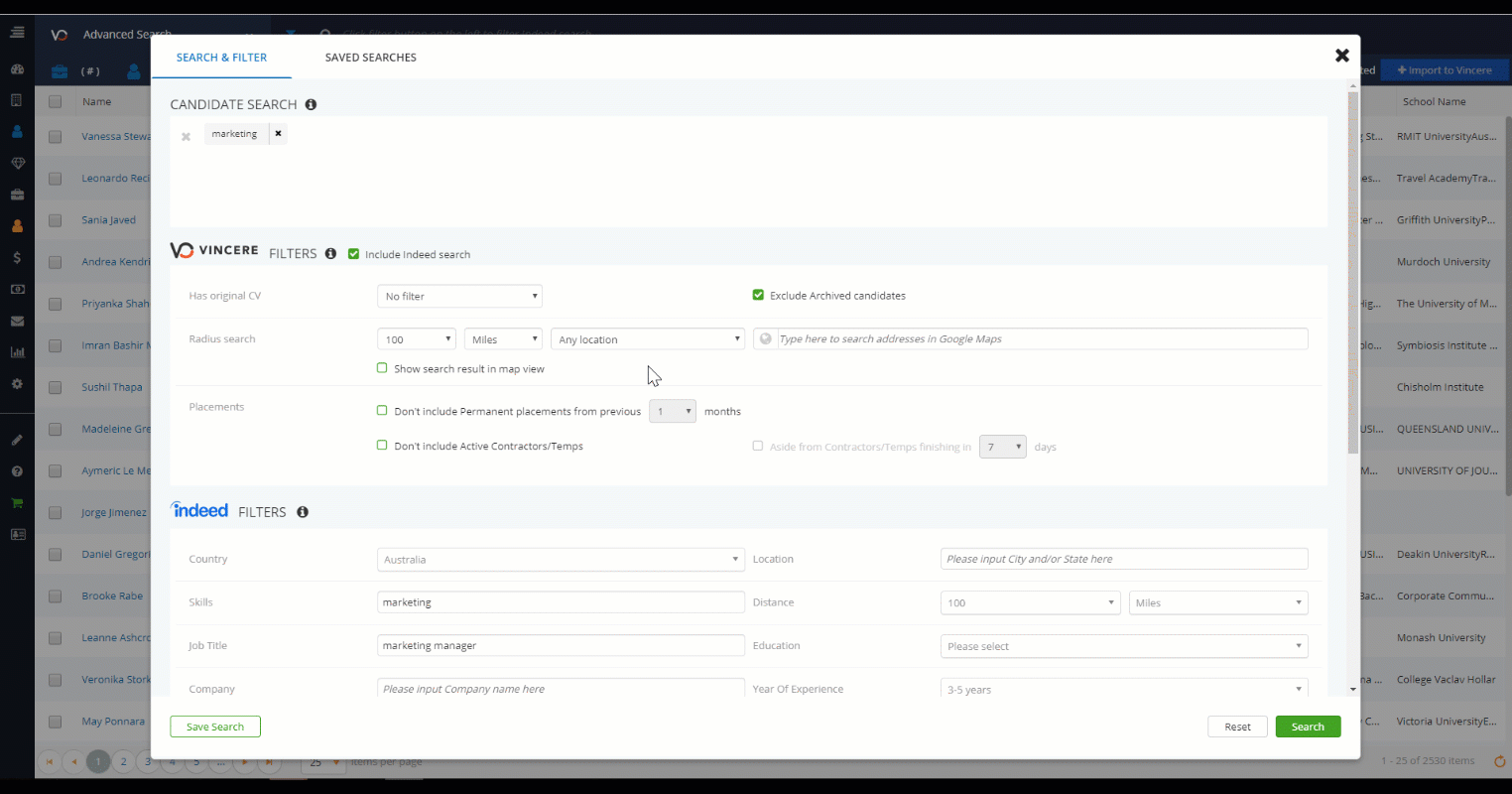Remove the marketing search tag
Screen dimensions: 1512x794
278,134
